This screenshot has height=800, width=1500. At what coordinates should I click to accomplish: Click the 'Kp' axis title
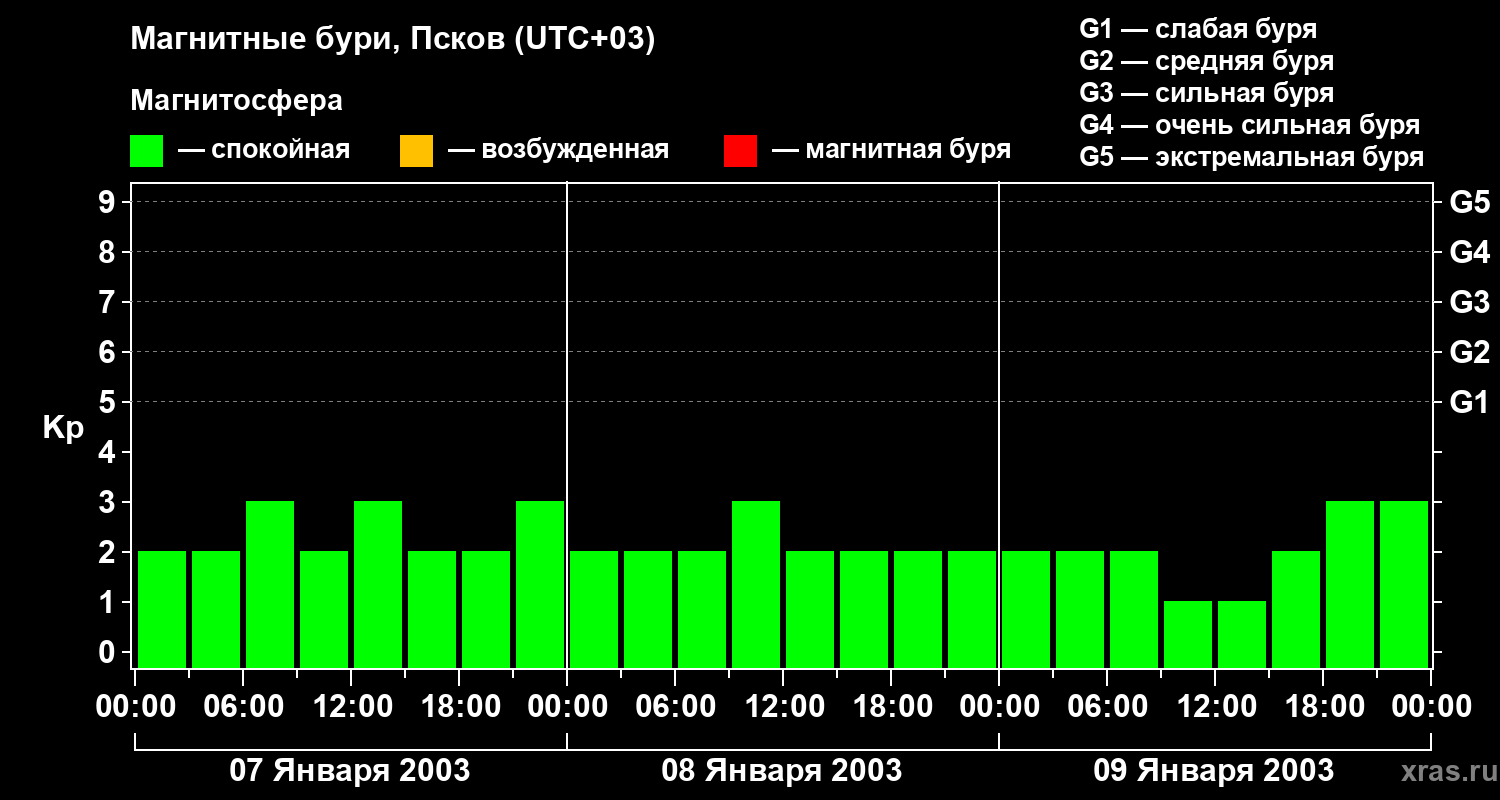point(64,428)
